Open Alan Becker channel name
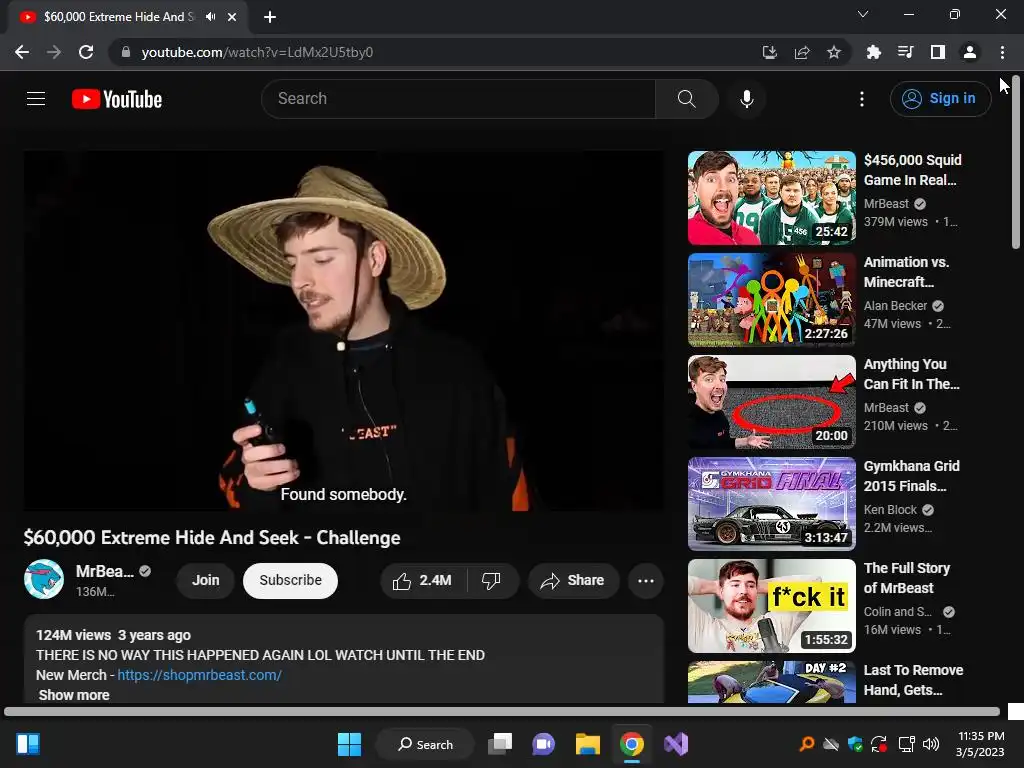1024x768 pixels. click(x=895, y=306)
